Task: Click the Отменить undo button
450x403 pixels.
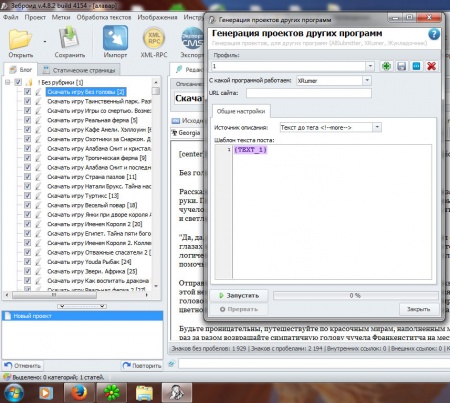Action: coord(23,366)
